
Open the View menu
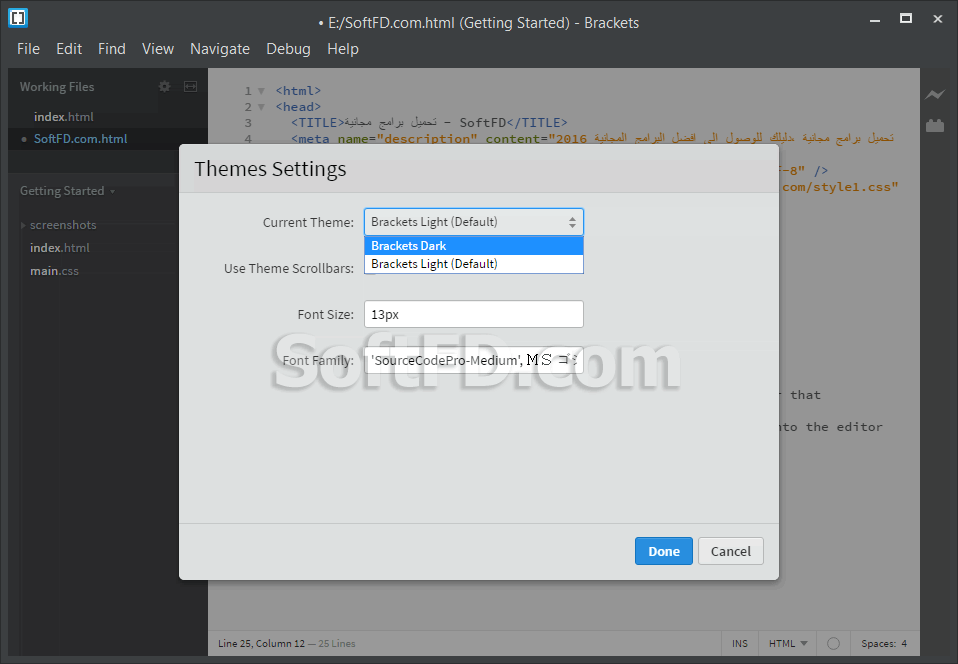[x=158, y=49]
